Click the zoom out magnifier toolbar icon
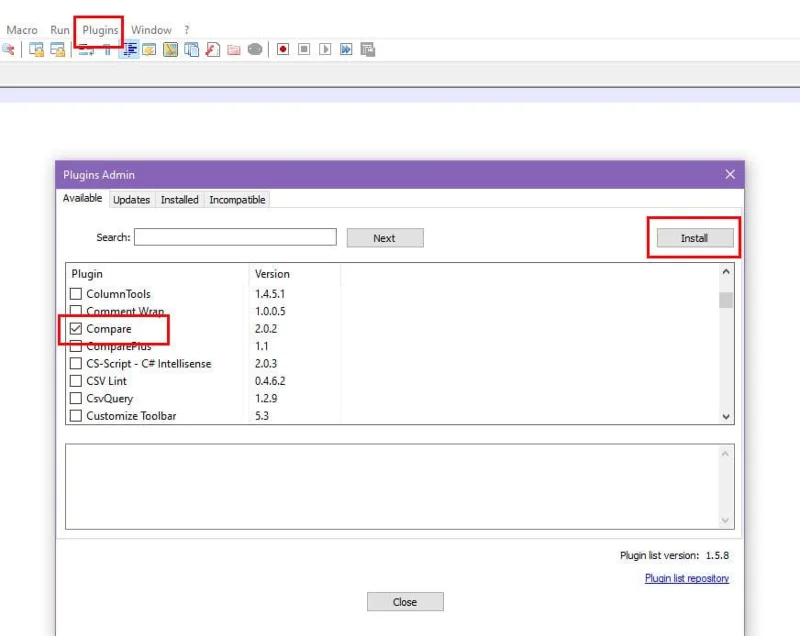800x636 pixels. tap(8, 49)
